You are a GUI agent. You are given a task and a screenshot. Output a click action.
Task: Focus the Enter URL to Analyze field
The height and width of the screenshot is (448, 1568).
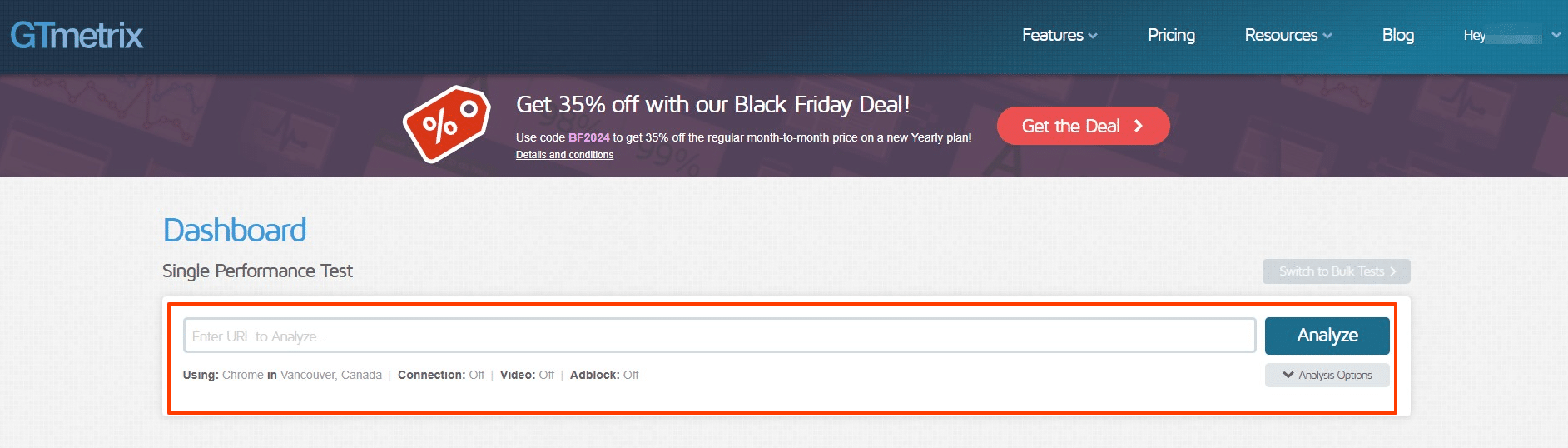(719, 336)
